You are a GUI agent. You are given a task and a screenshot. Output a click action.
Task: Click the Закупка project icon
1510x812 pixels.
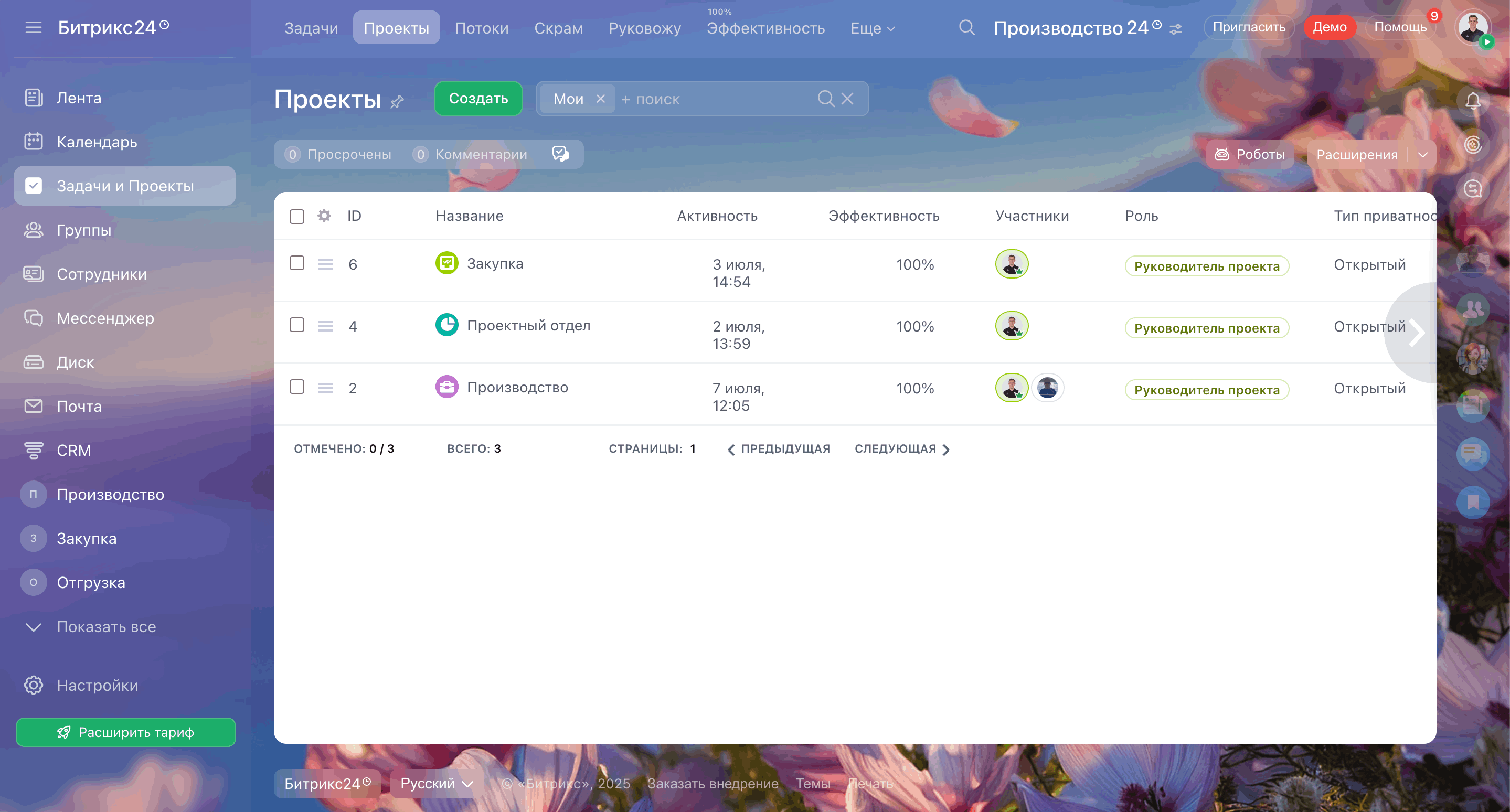tap(446, 263)
